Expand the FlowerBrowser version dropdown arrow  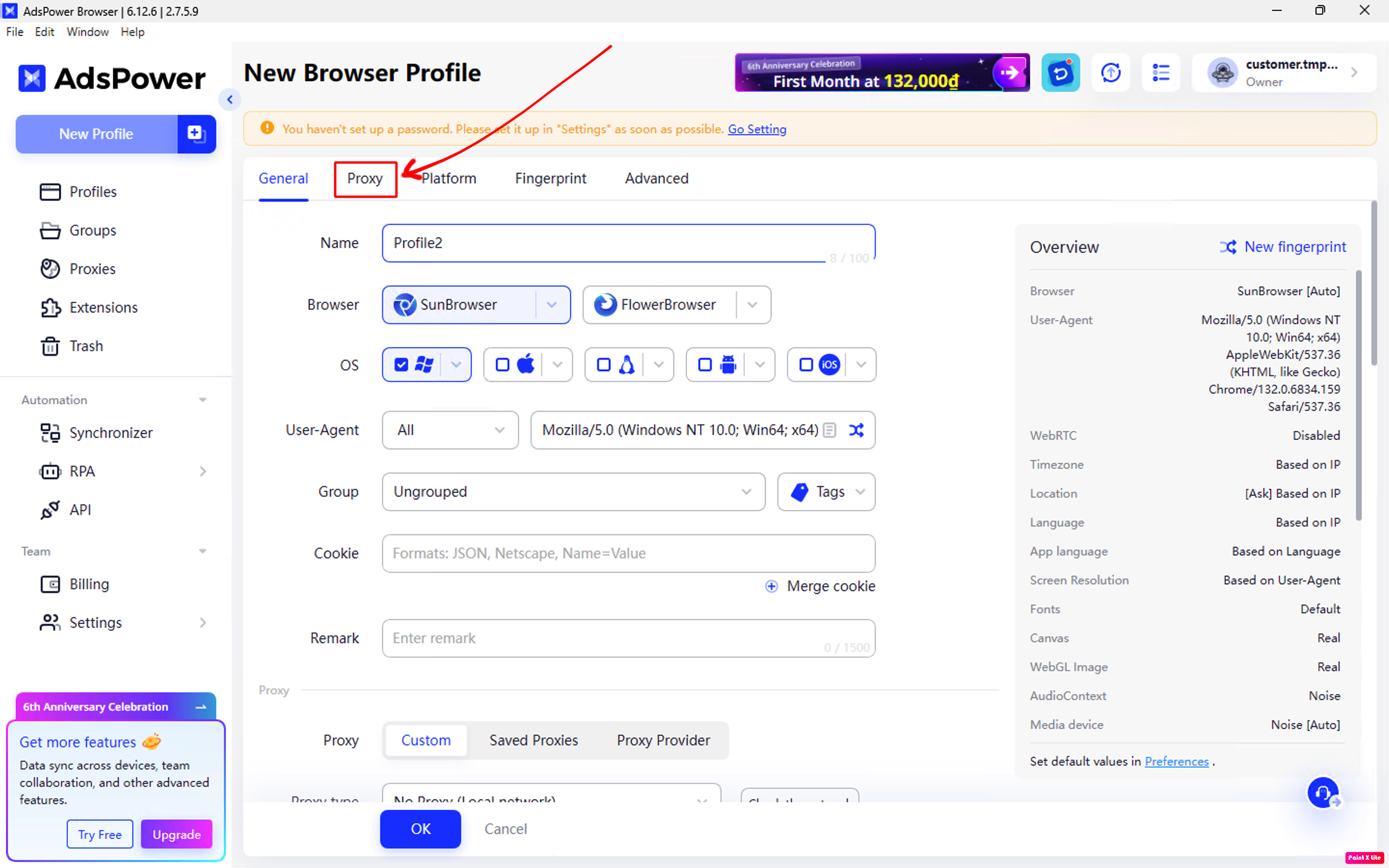tap(752, 305)
